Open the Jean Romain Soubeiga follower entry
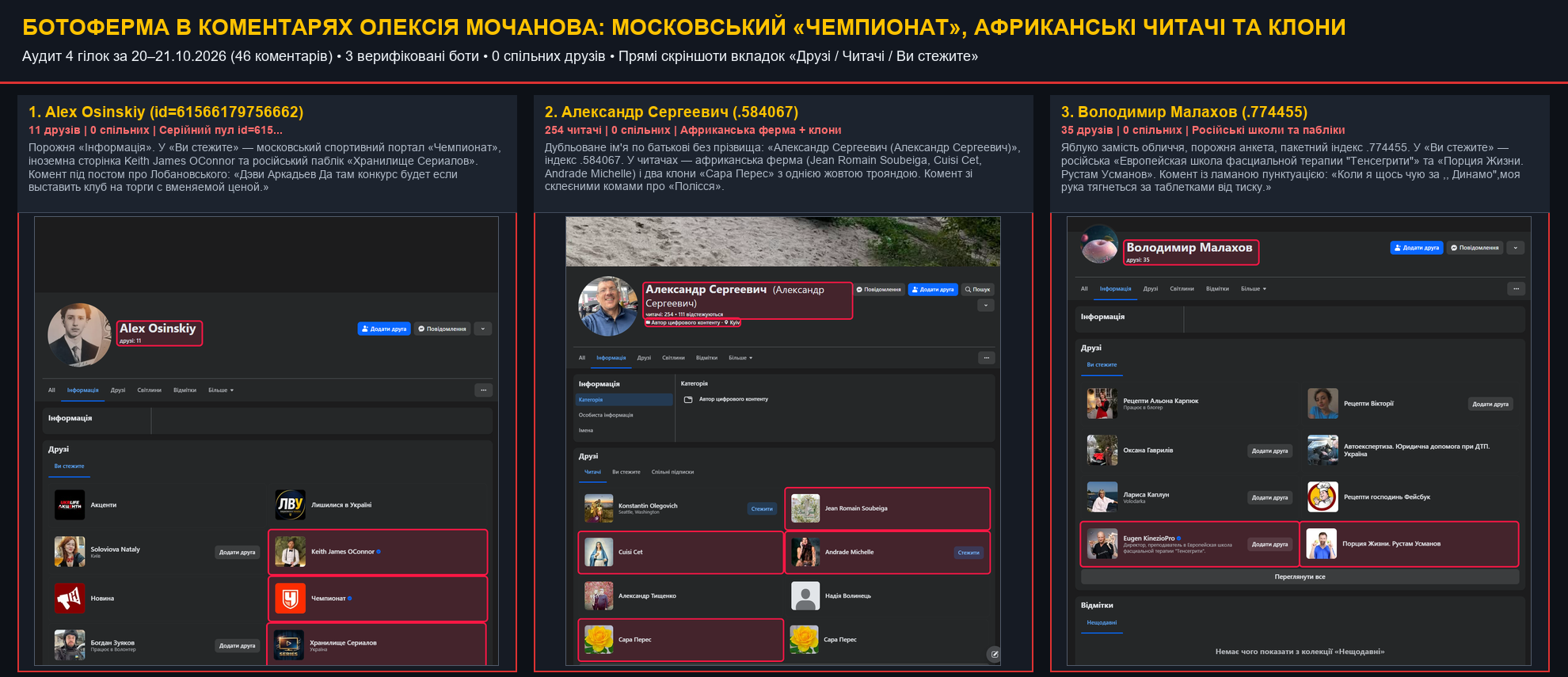Viewport: 1568px width, 677px height. pos(887,508)
